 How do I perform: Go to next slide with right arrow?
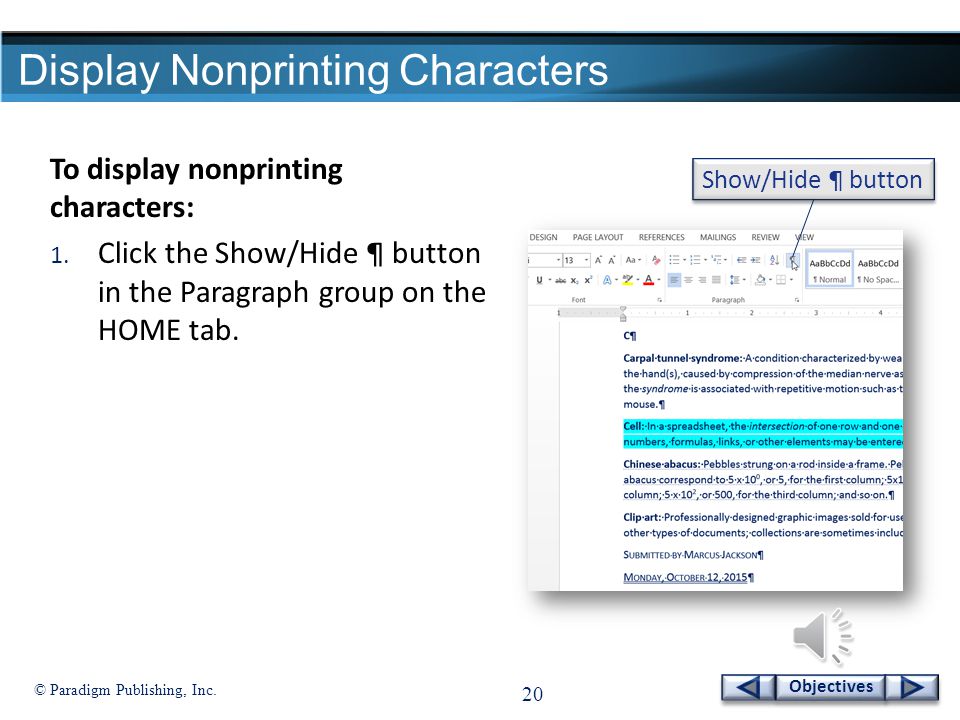[x=912, y=687]
